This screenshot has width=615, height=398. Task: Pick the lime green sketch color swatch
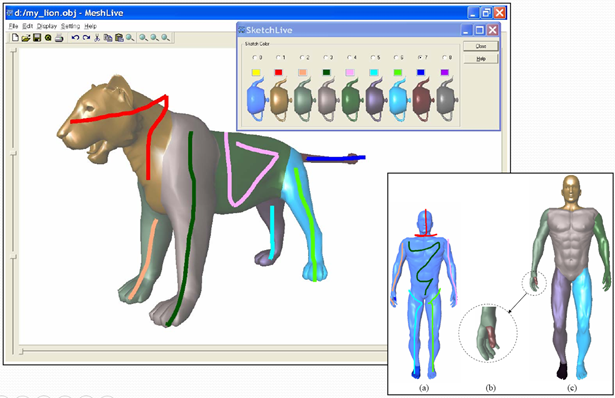[x=397, y=72]
